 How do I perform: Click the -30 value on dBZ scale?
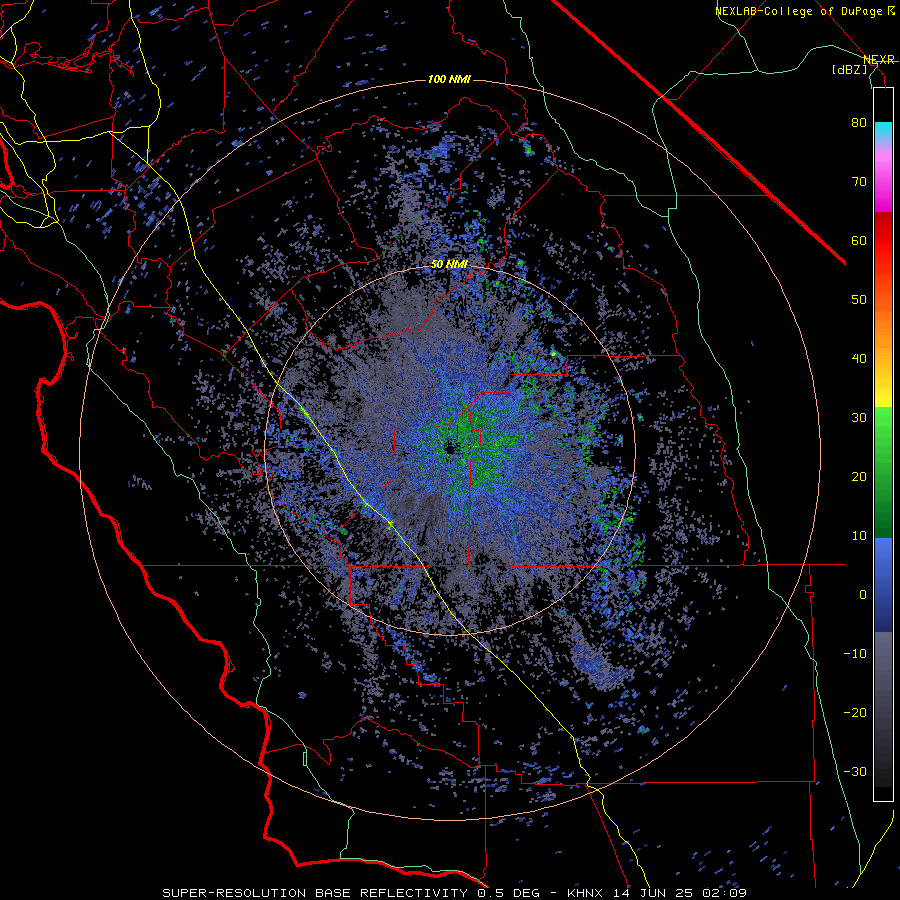coord(855,772)
